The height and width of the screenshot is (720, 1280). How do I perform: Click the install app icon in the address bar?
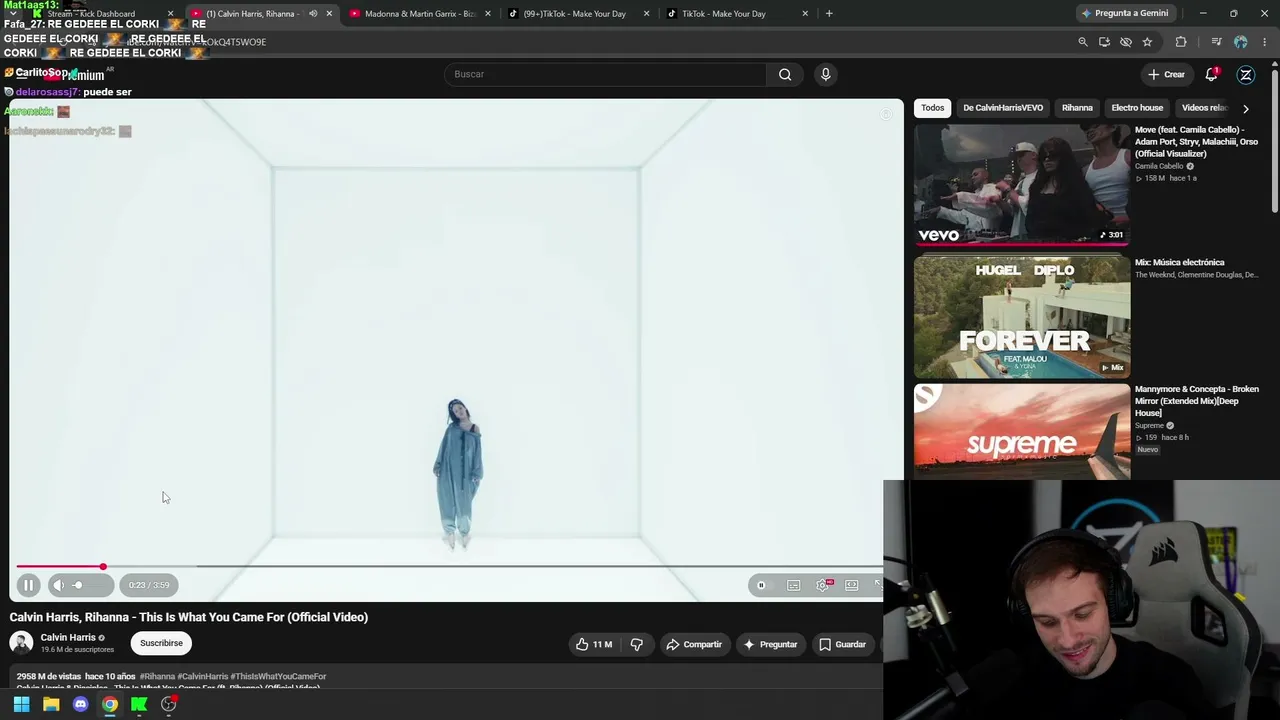(x=1104, y=42)
